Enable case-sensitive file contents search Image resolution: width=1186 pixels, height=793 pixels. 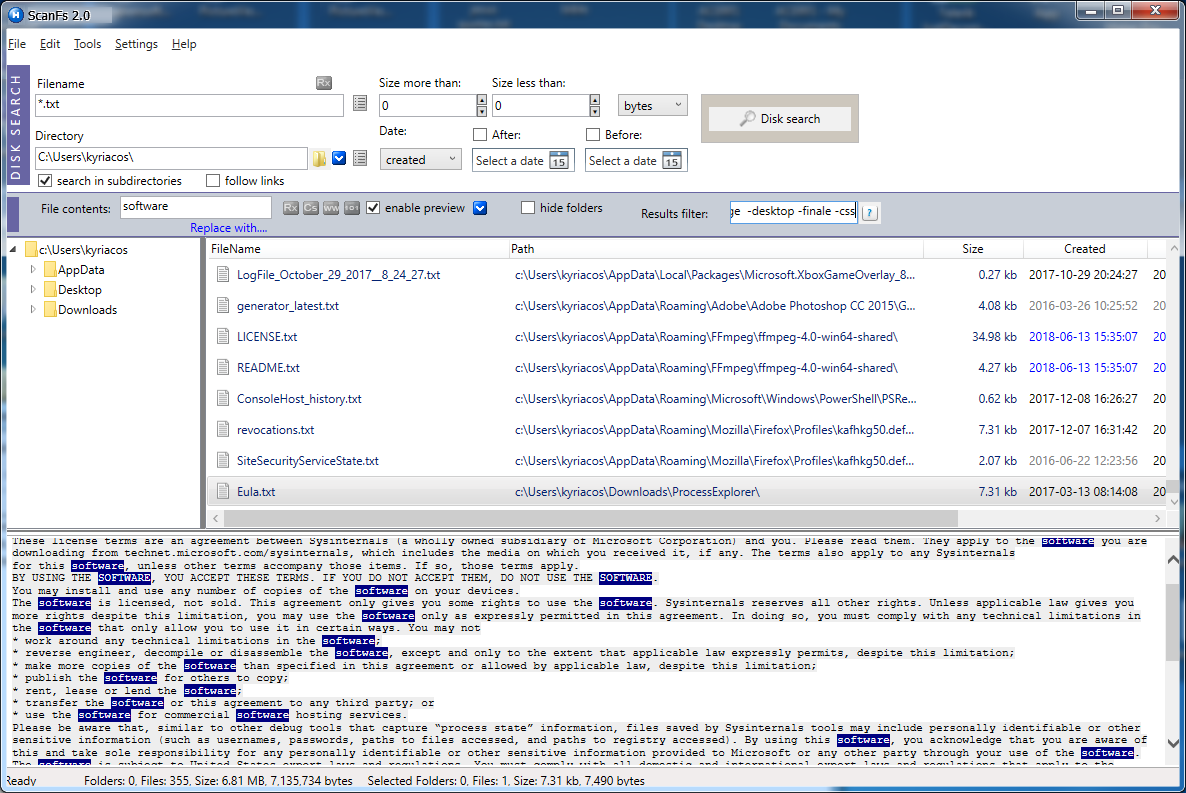310,207
